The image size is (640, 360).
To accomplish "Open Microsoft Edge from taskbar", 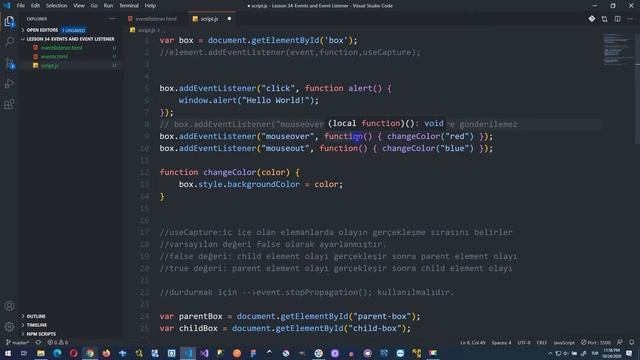I will tap(57, 353).
